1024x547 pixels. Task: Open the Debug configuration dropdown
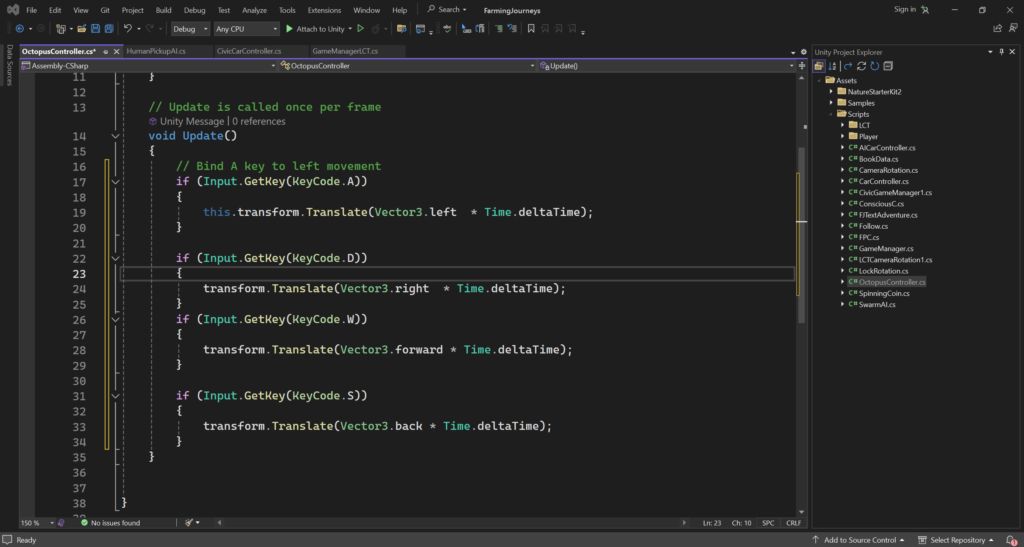191,29
